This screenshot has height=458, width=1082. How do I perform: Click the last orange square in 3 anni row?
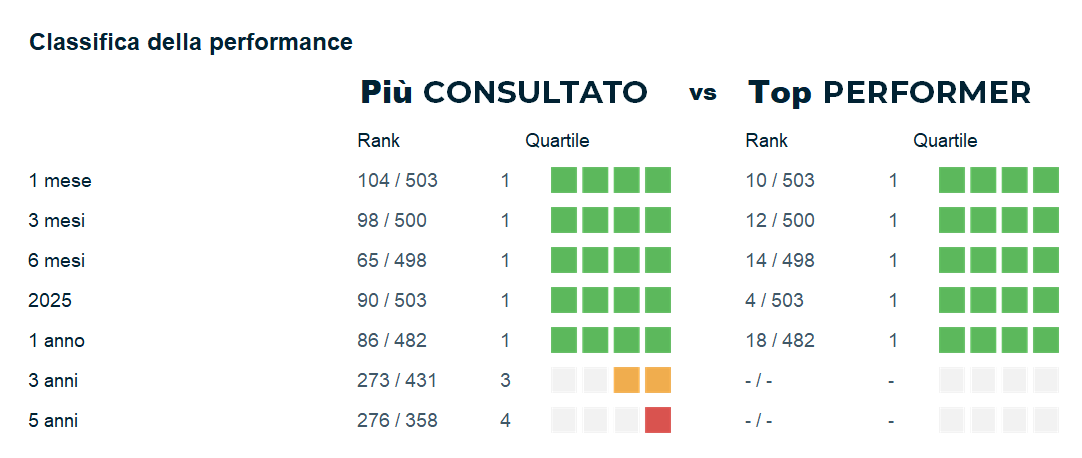[657, 381]
